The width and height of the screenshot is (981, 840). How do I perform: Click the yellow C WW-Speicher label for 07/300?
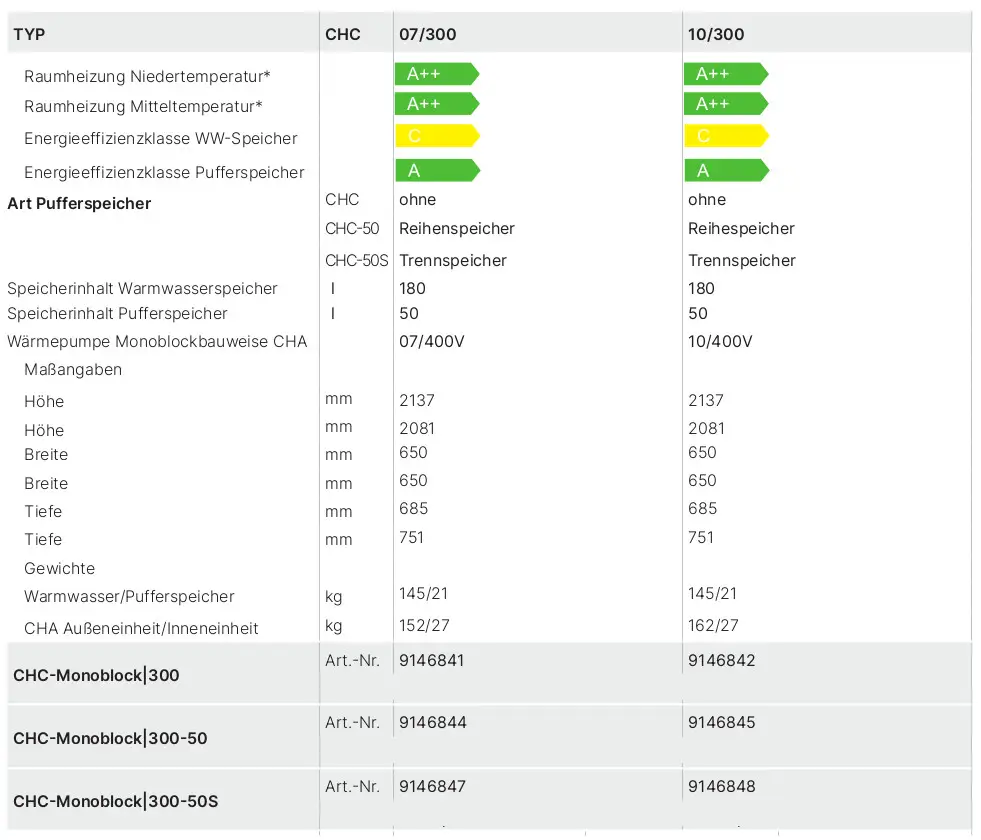click(437, 136)
